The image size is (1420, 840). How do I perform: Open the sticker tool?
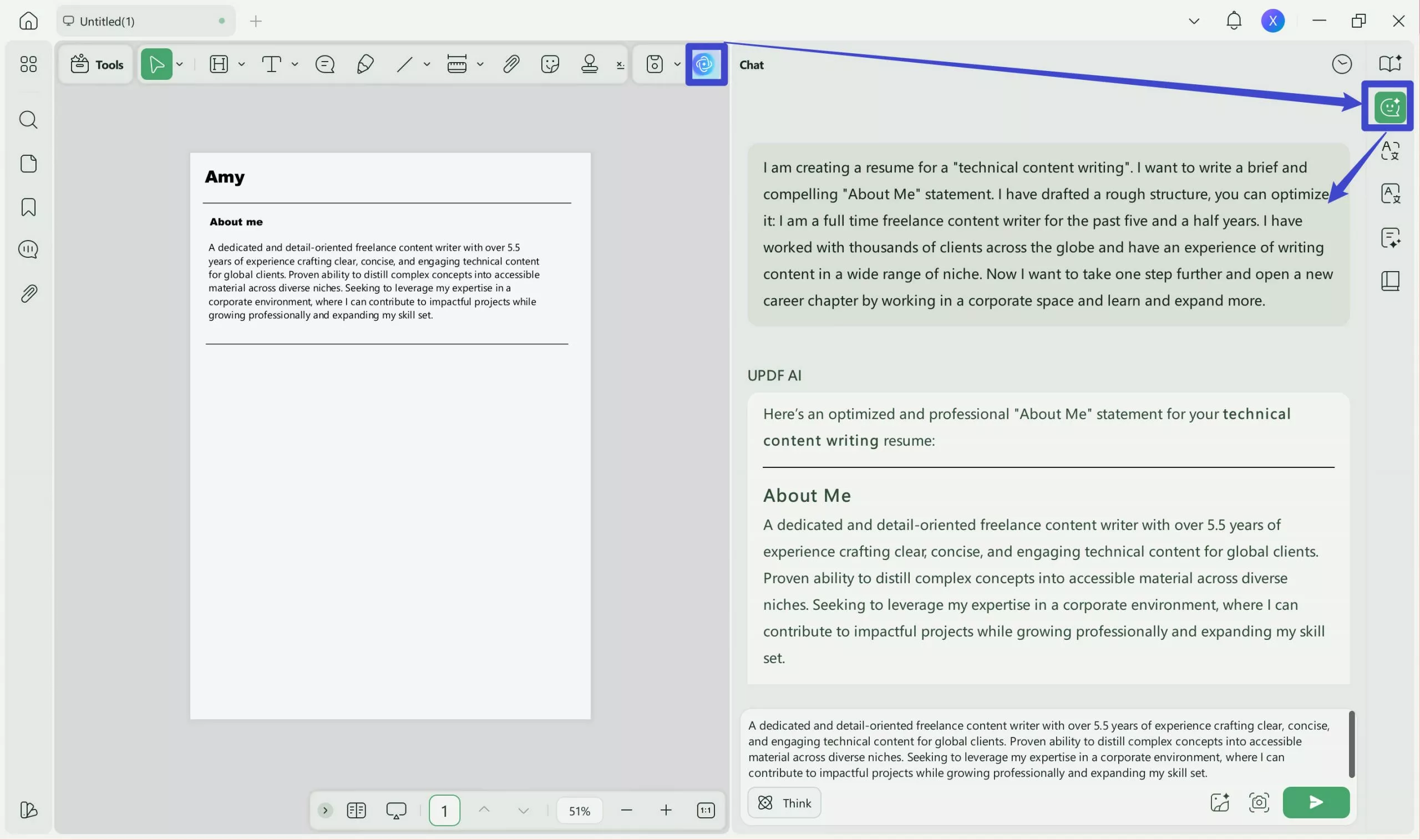point(550,64)
